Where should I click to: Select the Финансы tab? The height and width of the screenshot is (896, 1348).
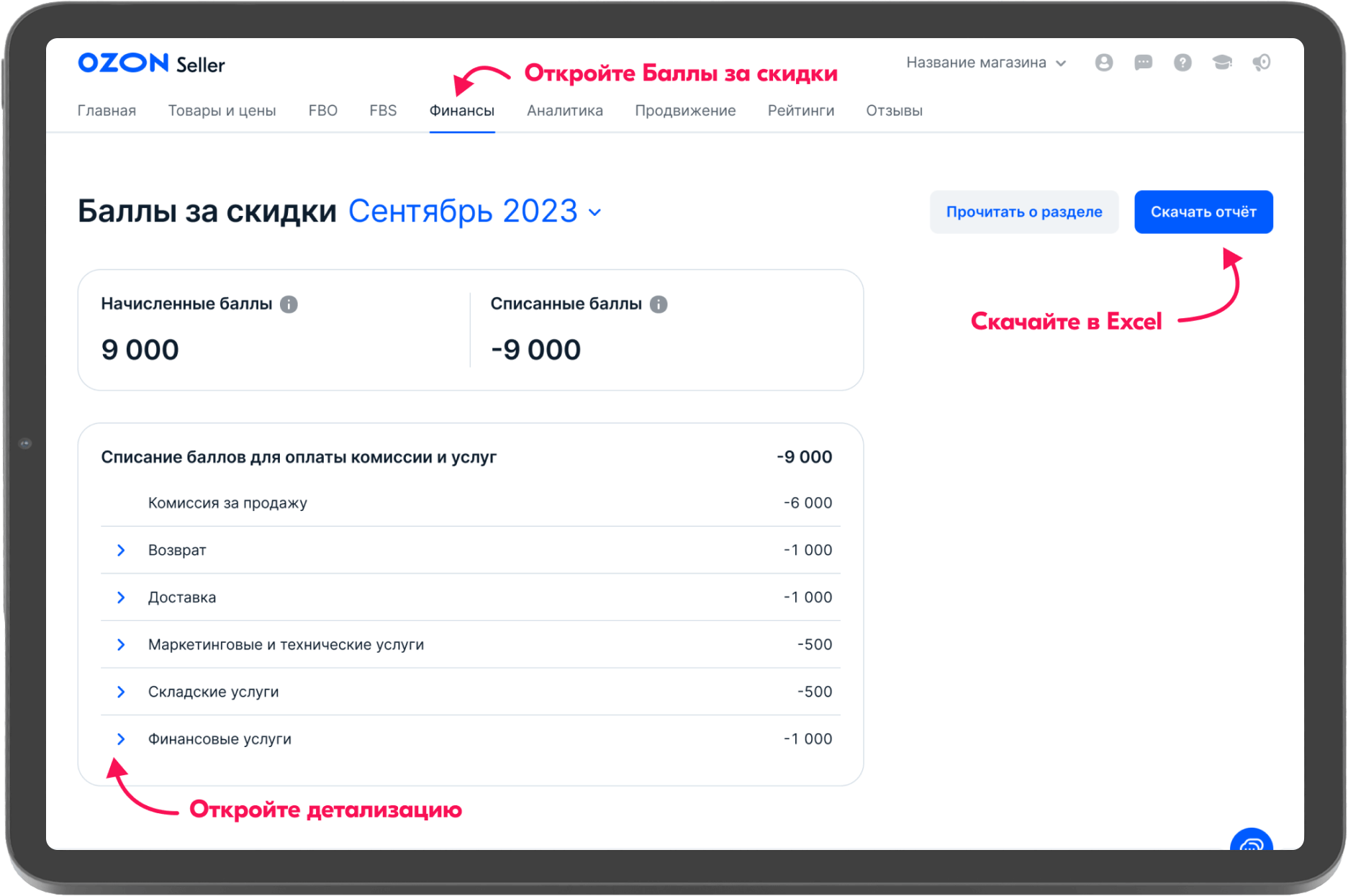462,111
